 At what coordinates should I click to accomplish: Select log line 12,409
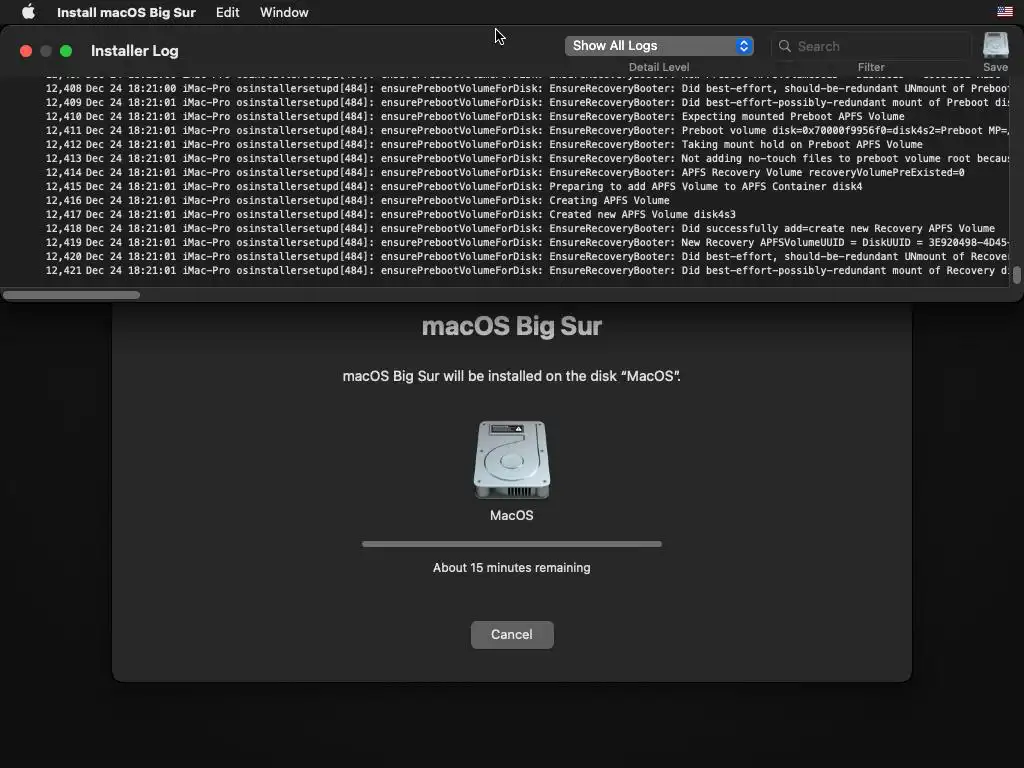(x=526, y=103)
